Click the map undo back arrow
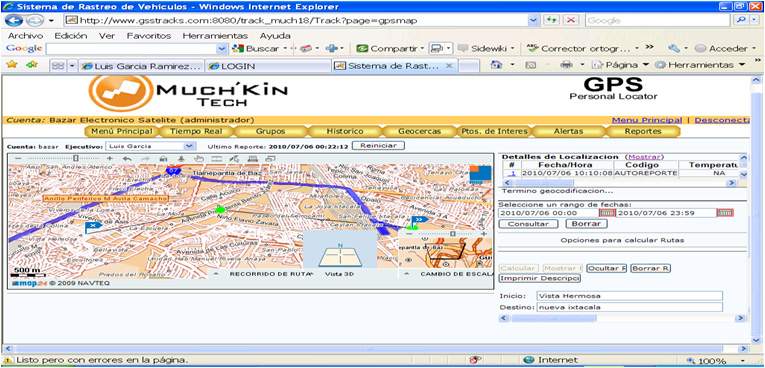The width and height of the screenshot is (765, 368). 127,159
